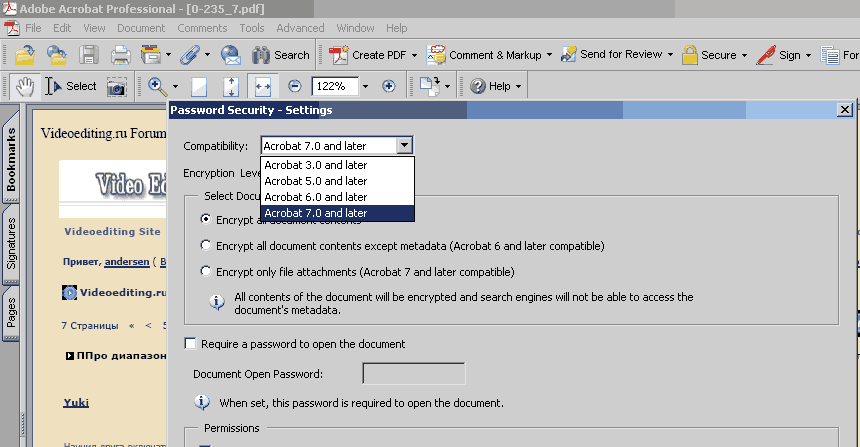Click the andersen link in document

127,262
